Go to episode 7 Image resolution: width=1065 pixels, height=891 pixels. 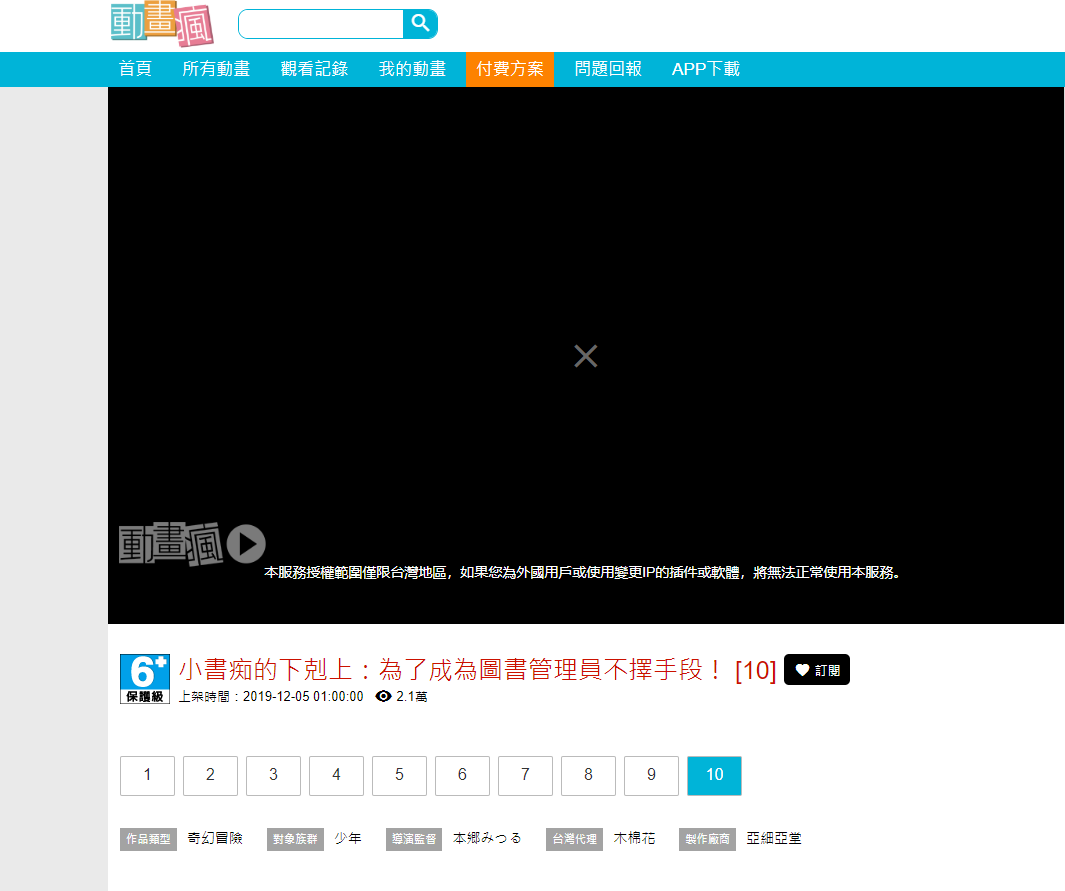coord(525,775)
